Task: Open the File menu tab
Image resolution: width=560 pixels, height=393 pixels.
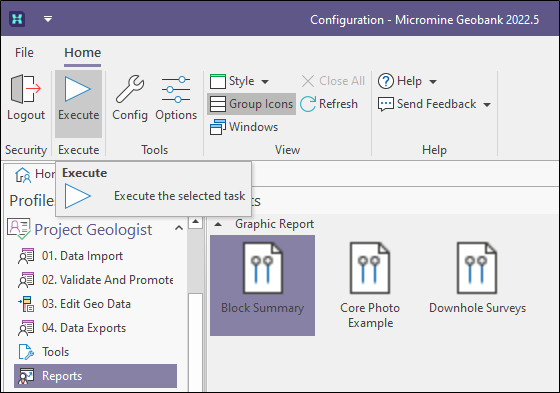Action: point(24,53)
